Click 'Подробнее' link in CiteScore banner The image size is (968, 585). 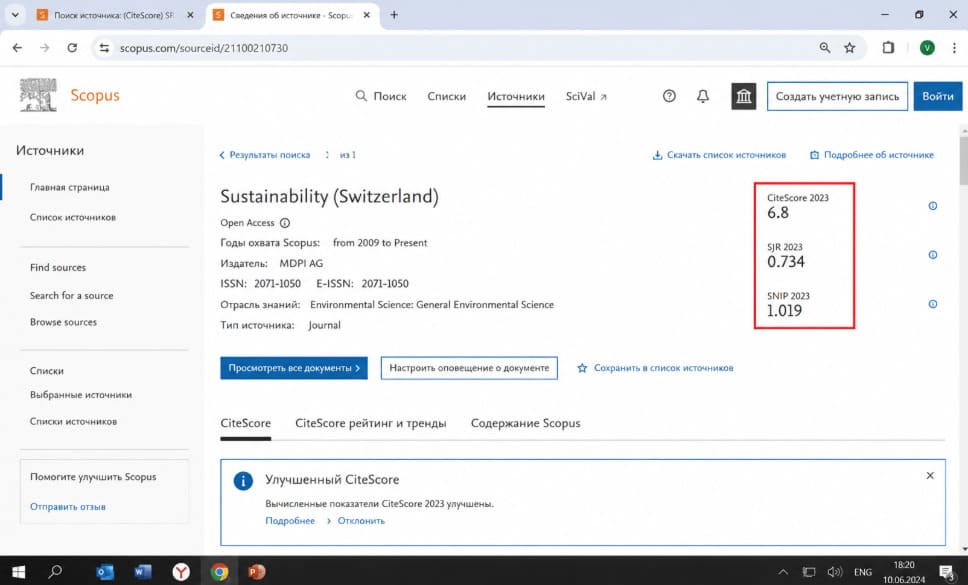pyautogui.click(x=290, y=521)
